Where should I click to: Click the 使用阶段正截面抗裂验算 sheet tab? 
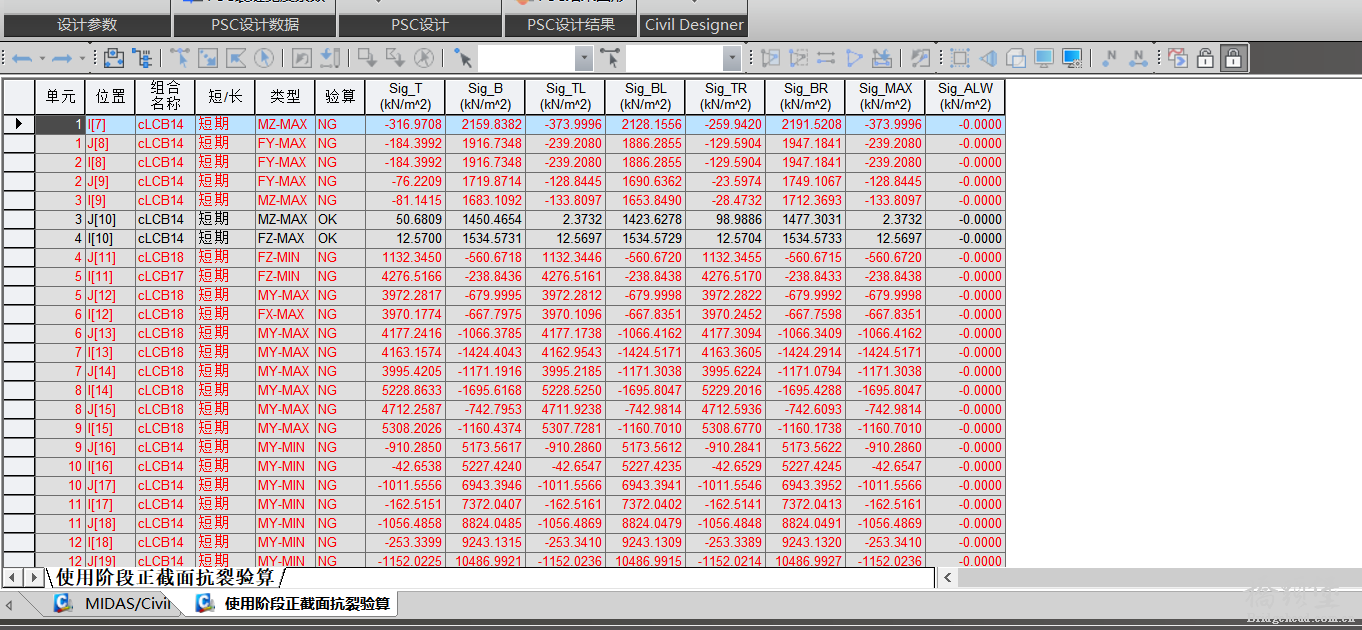tap(165, 578)
